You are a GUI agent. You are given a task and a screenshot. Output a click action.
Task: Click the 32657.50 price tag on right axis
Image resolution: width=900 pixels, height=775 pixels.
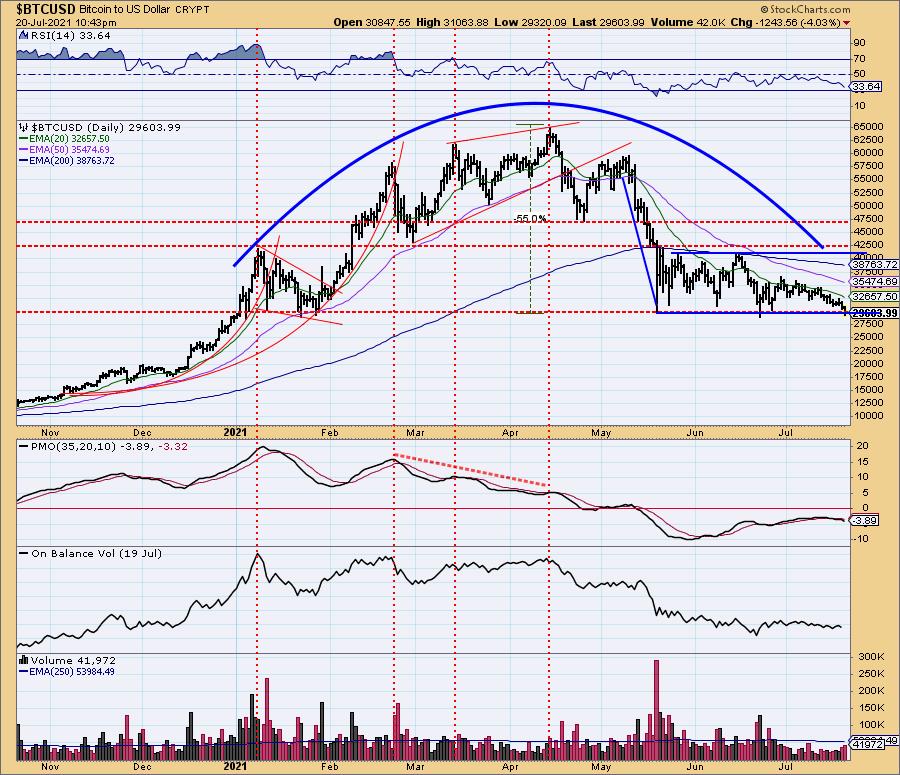coord(874,296)
